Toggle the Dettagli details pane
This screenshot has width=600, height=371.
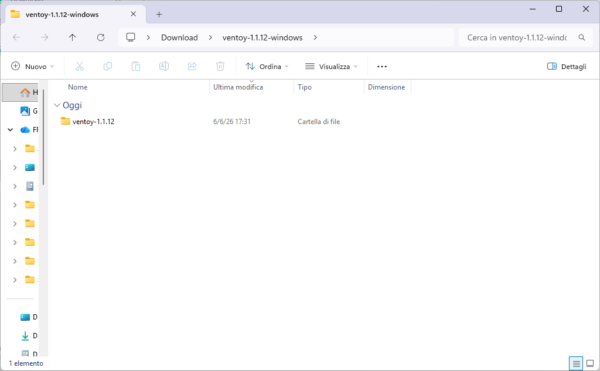coord(567,67)
